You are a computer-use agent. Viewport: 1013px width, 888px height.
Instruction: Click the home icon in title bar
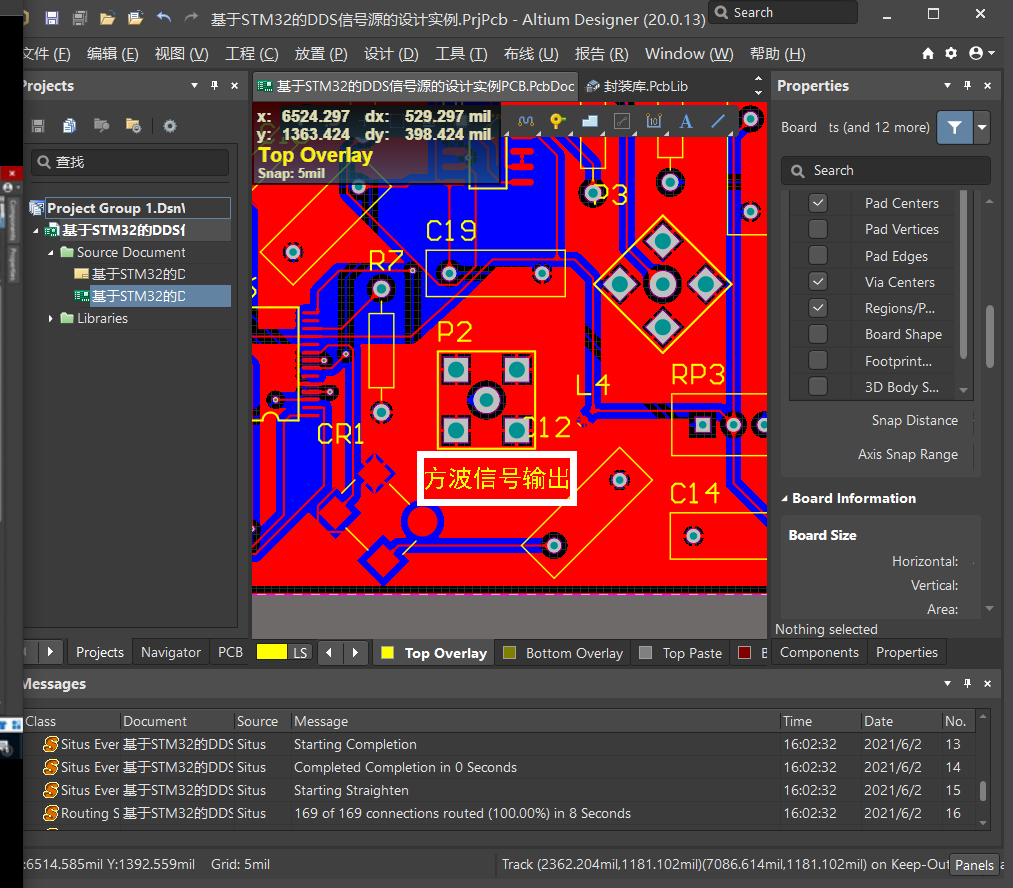[x=928, y=53]
